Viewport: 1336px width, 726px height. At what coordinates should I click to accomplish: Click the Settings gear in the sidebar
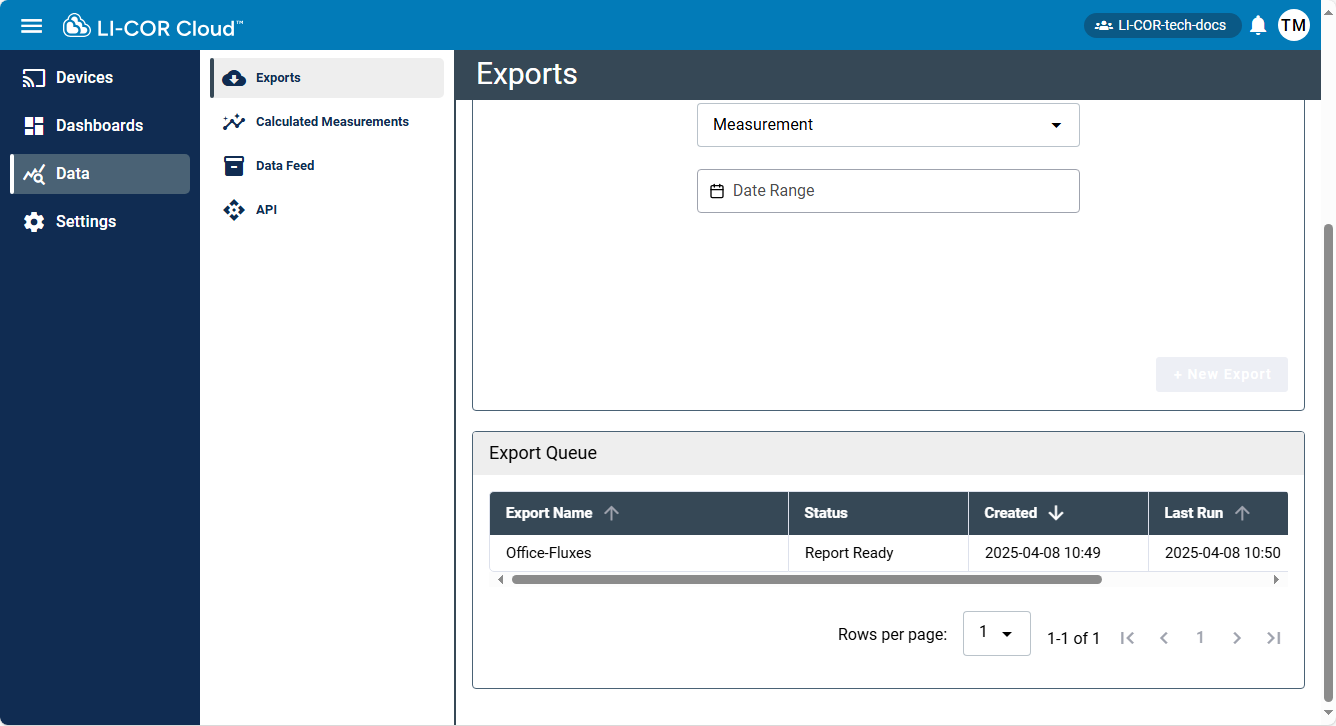tap(33, 221)
